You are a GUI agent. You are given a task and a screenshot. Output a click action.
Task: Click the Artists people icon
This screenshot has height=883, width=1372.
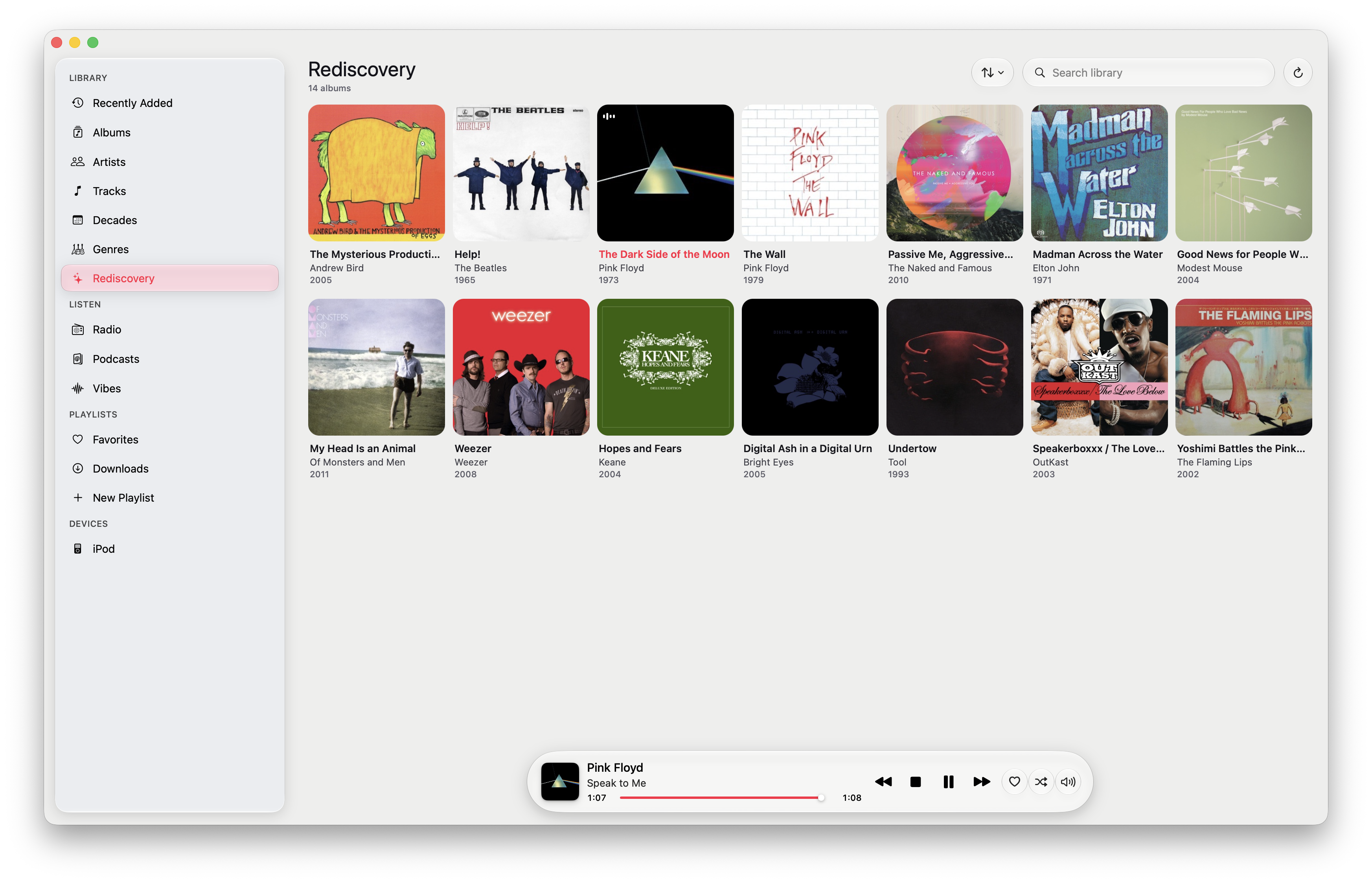77,162
